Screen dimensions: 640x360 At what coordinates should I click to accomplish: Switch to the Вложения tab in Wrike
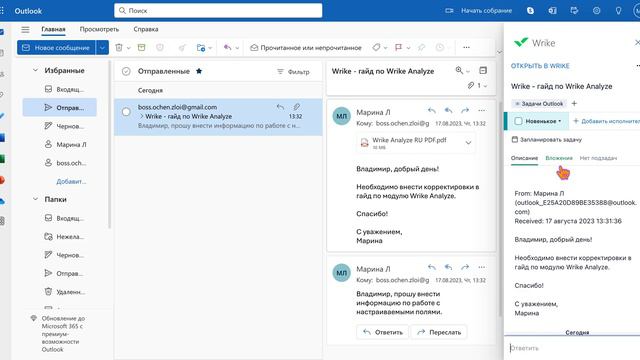pos(559,158)
